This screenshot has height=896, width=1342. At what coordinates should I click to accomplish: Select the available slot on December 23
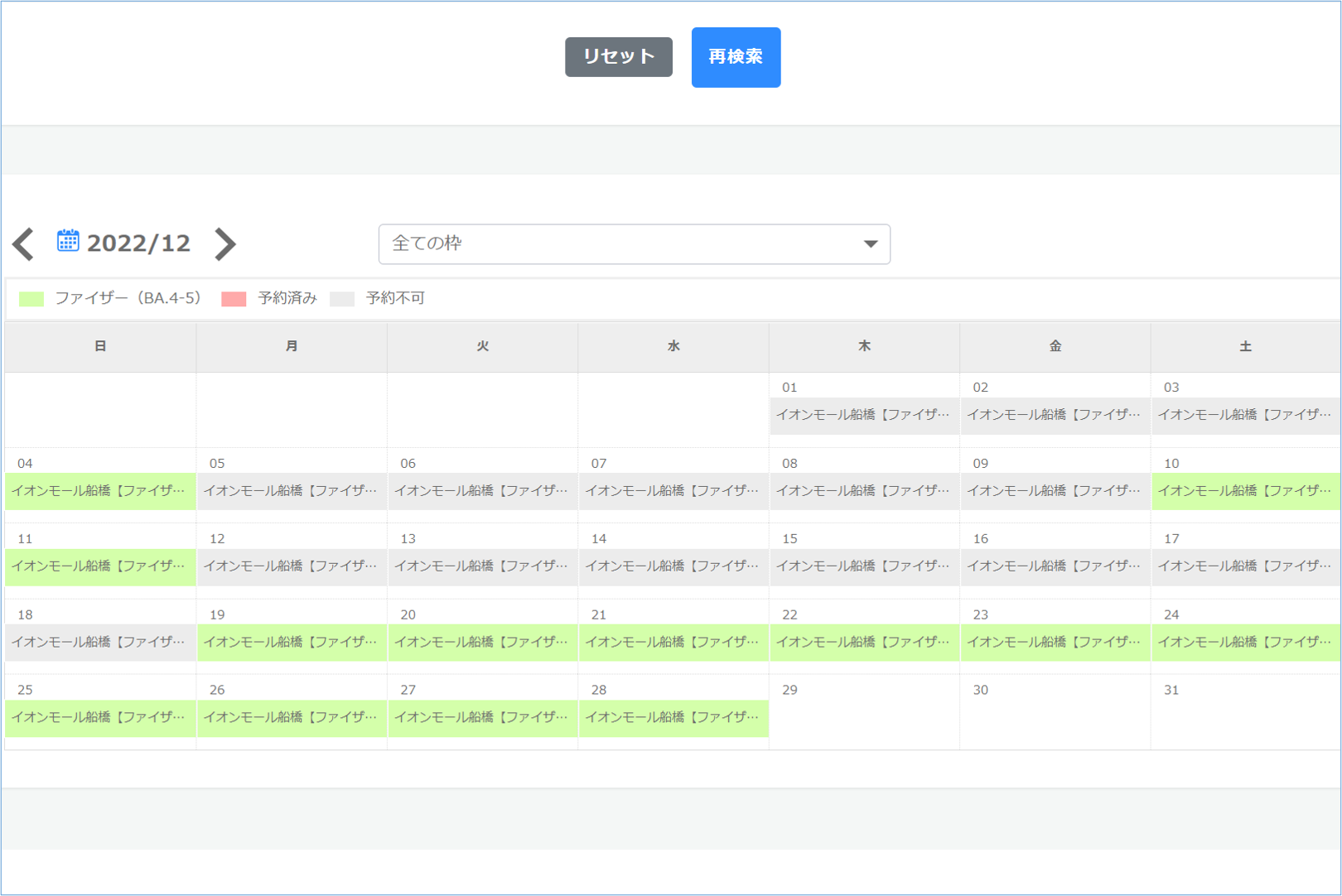pos(1055,643)
